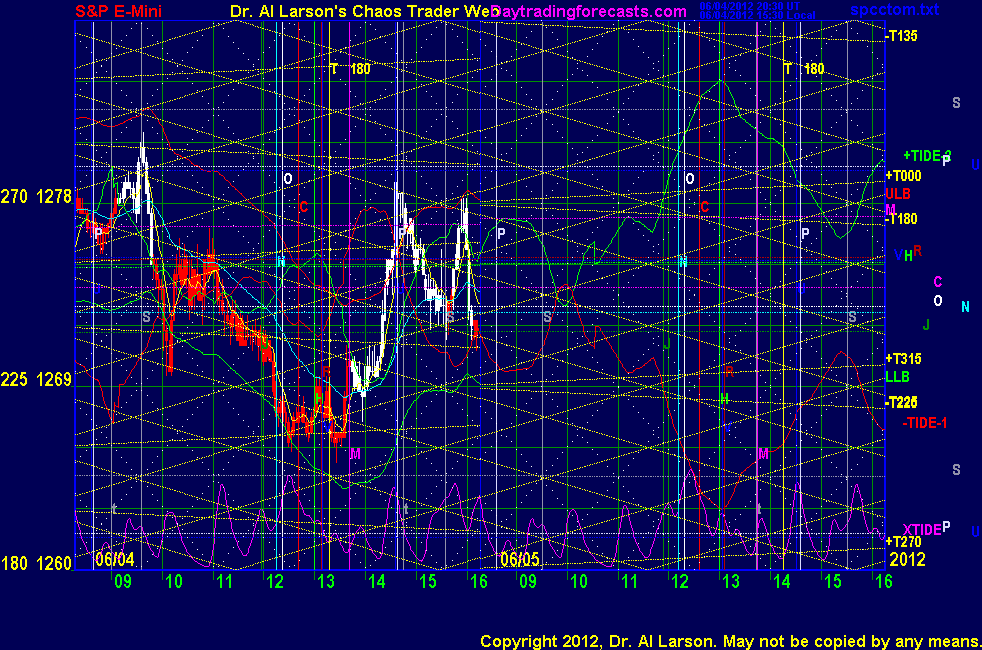
Task: Click the yellow "+T315" level label
Action: point(903,359)
